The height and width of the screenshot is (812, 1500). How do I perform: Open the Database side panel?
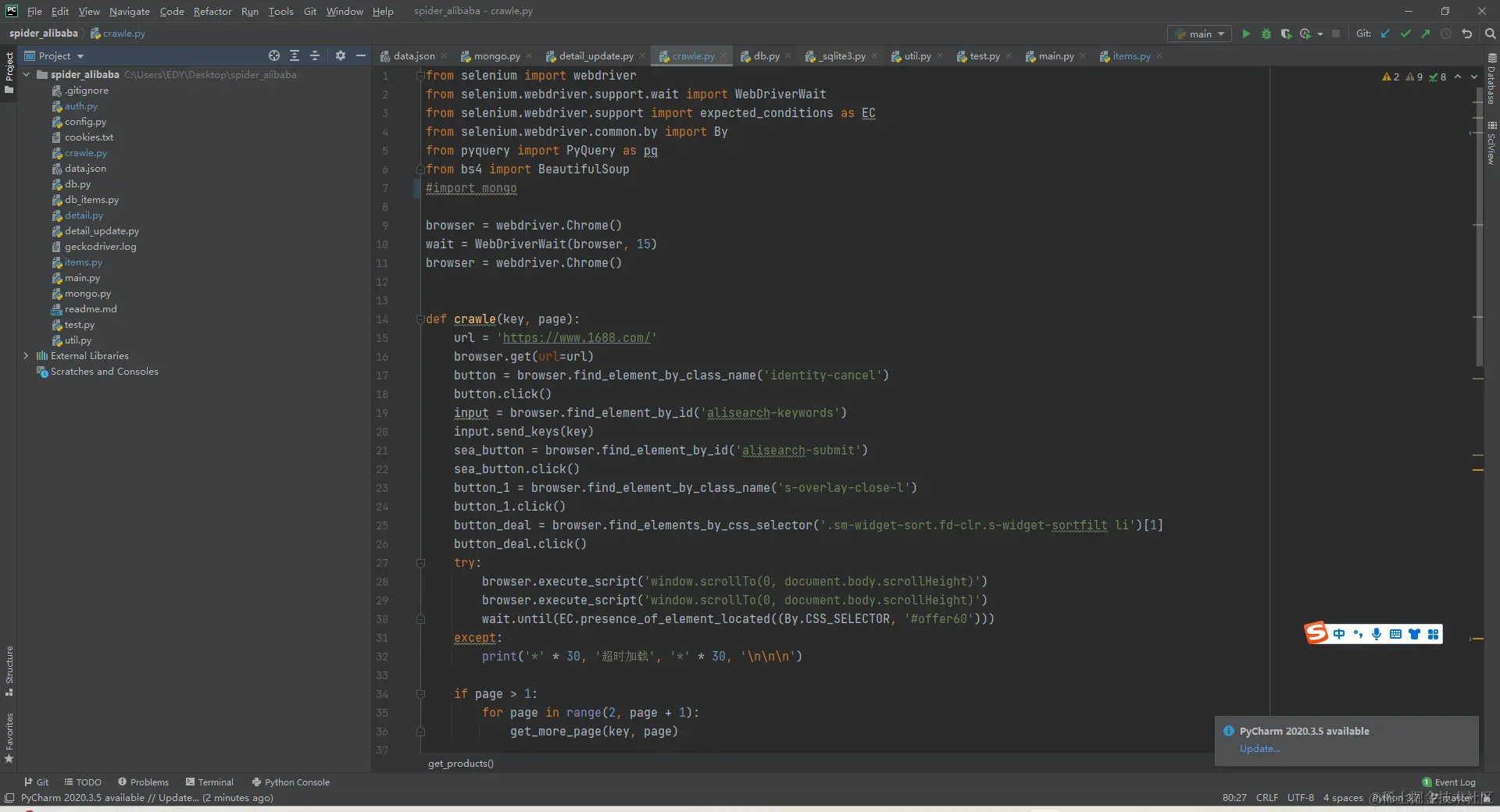pos(1491,79)
